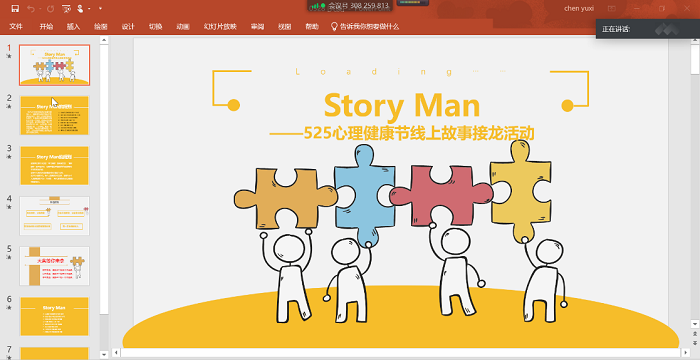Select slide 5 thumbnail with red title
This screenshot has width=700, height=360.
point(54,266)
